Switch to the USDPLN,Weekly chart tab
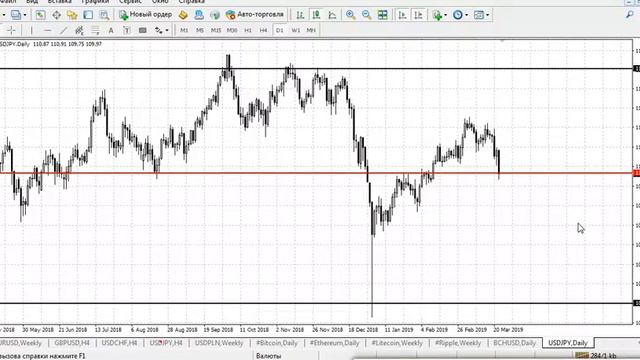The image size is (640, 360). (x=219, y=343)
